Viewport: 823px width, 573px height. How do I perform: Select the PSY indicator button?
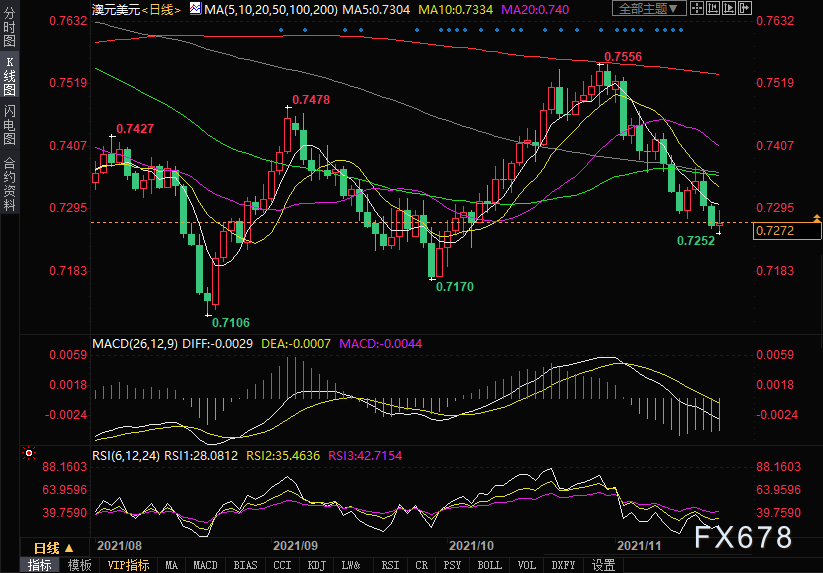[452, 565]
